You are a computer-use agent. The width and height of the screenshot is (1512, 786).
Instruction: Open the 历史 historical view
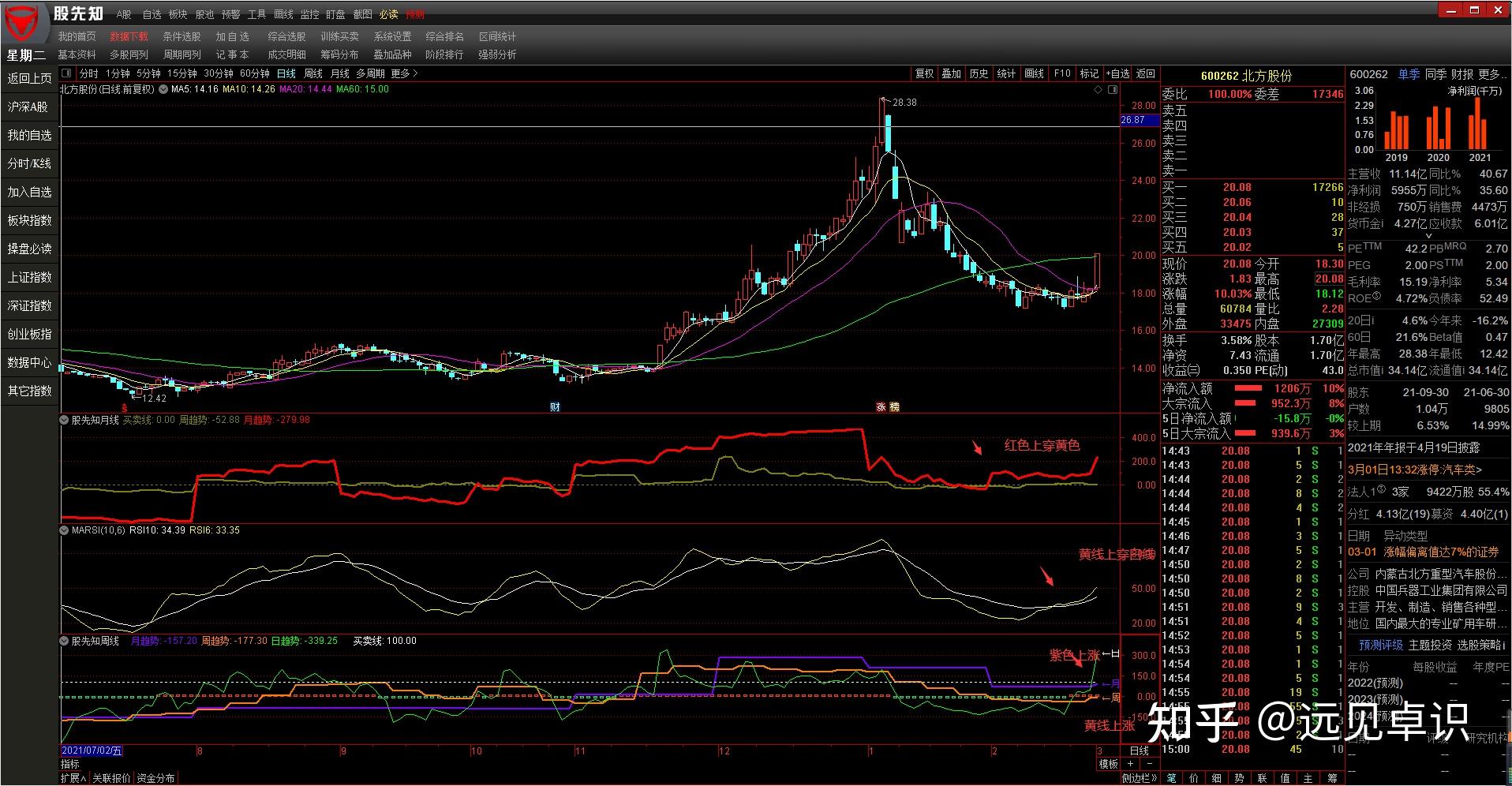(979, 73)
